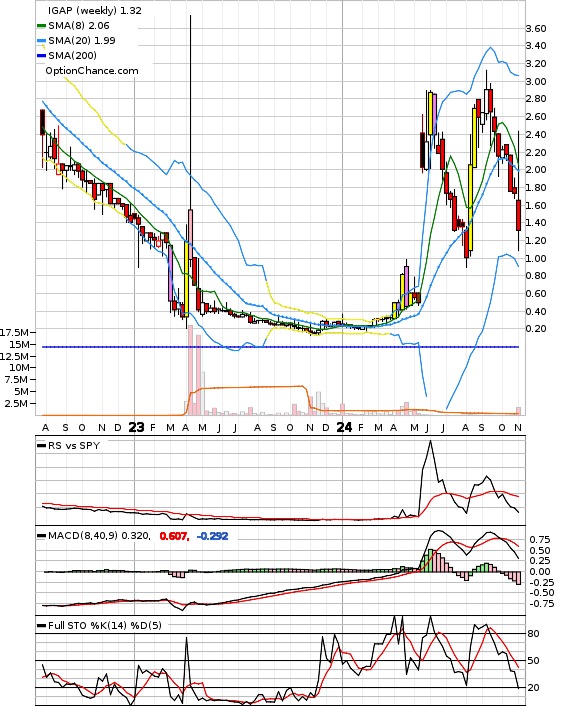Click the Full STO %K(14) legend marker
Image resolution: width=566 pixels, height=706 pixels.
(41, 625)
